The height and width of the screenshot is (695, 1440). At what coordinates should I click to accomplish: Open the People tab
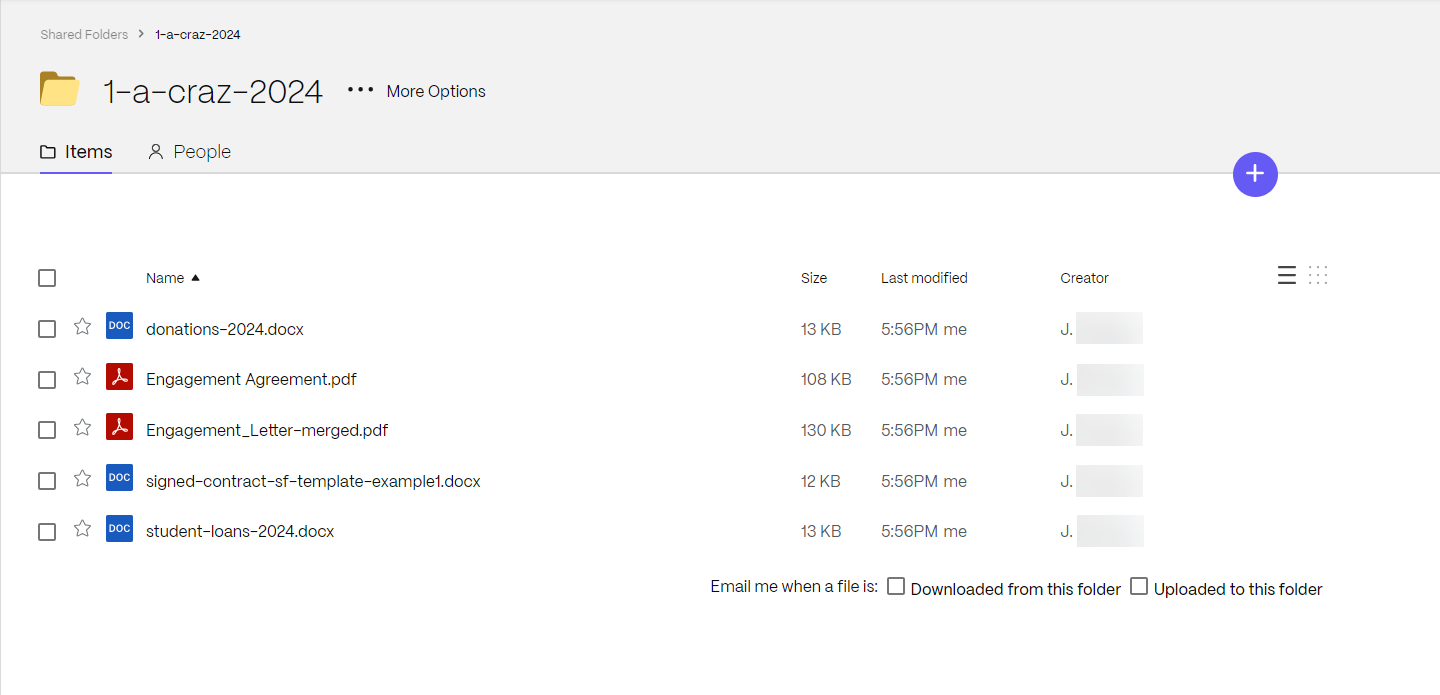(x=189, y=152)
